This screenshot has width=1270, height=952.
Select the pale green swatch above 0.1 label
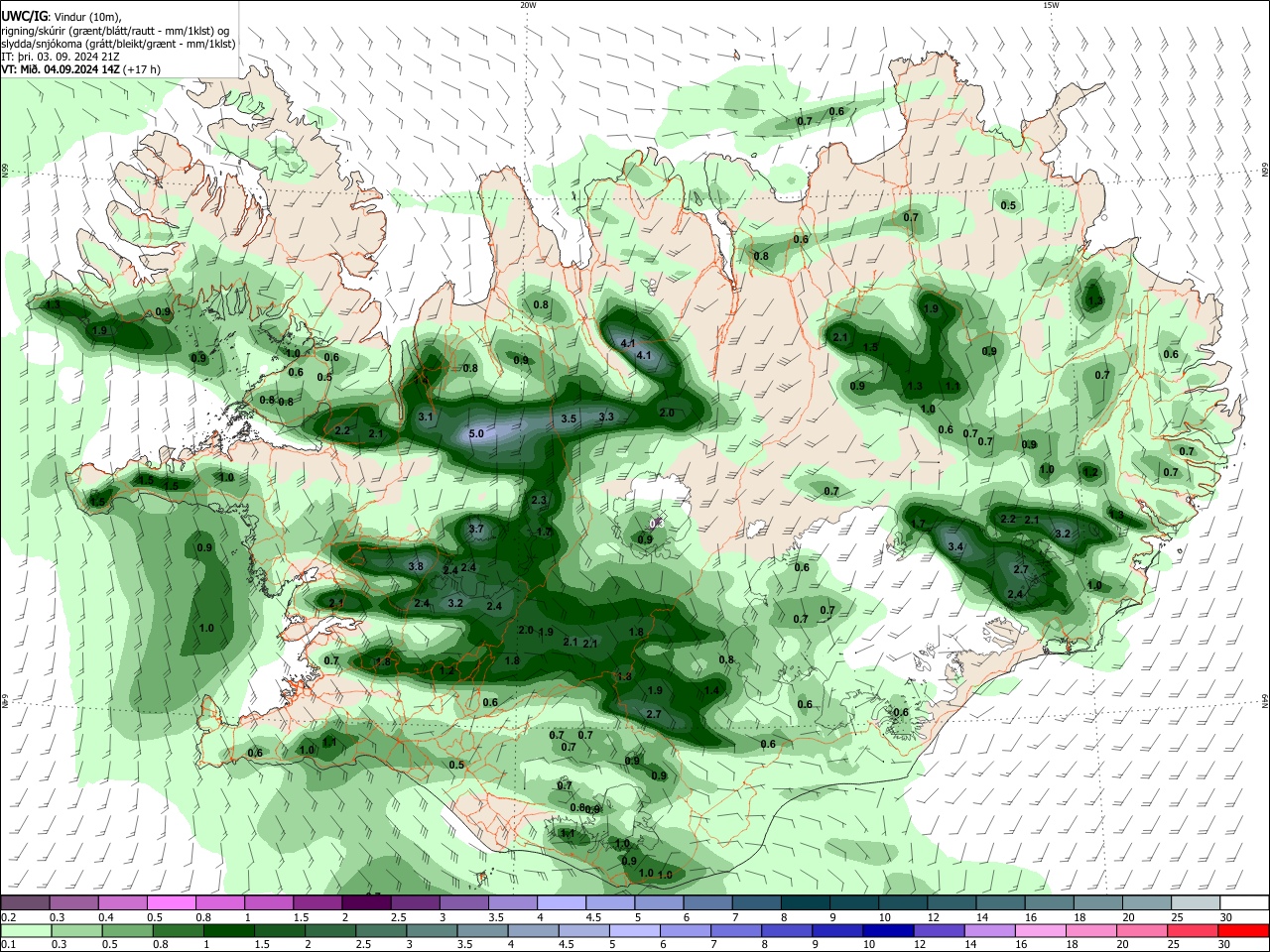pos(25,930)
